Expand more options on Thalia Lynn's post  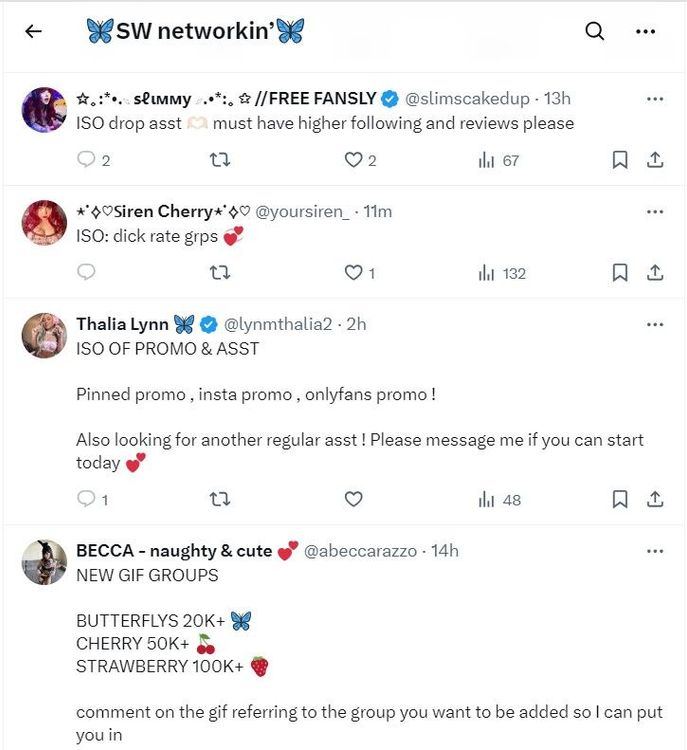[x=655, y=325]
